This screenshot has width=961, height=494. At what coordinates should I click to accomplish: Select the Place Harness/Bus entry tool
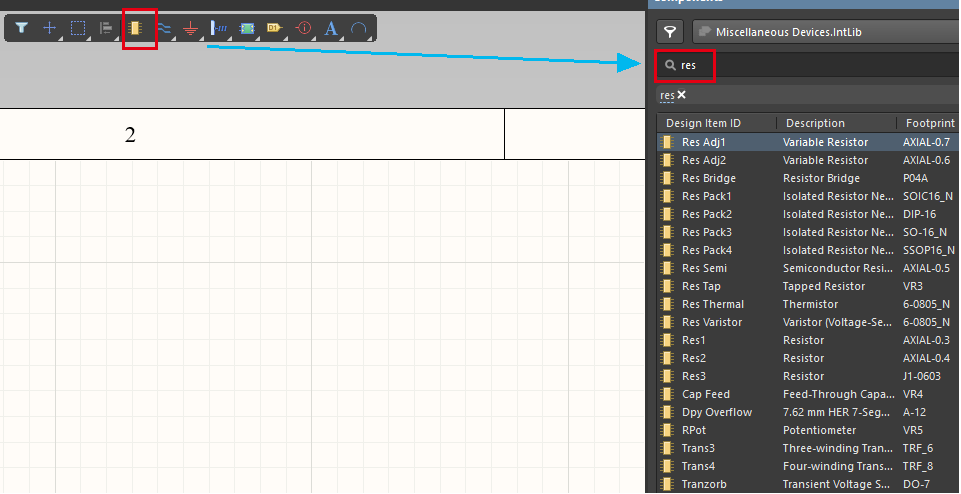[219, 28]
